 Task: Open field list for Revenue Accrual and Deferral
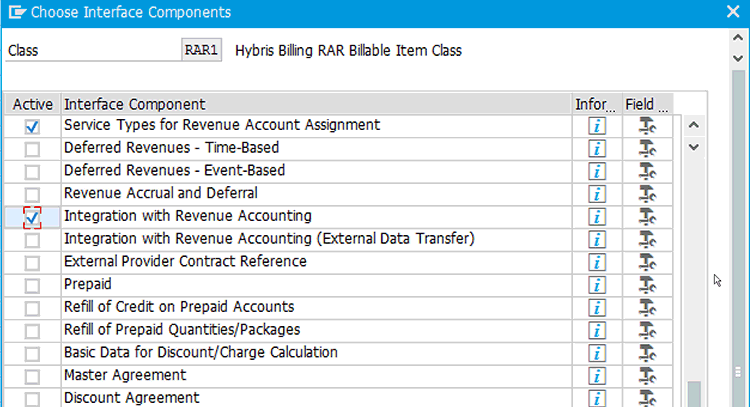pos(645,194)
